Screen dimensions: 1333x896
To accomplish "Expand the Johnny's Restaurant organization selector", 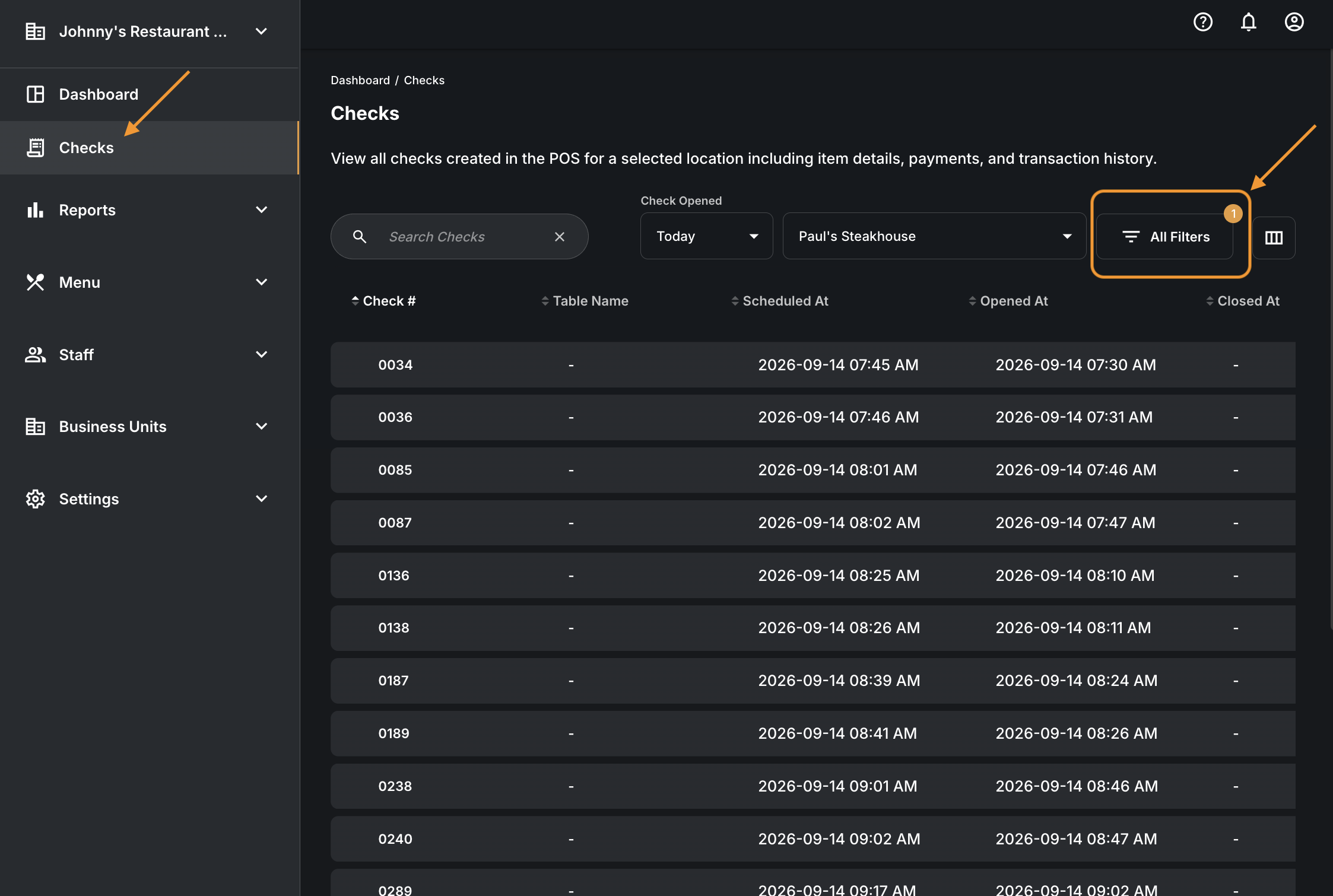I will point(261,31).
